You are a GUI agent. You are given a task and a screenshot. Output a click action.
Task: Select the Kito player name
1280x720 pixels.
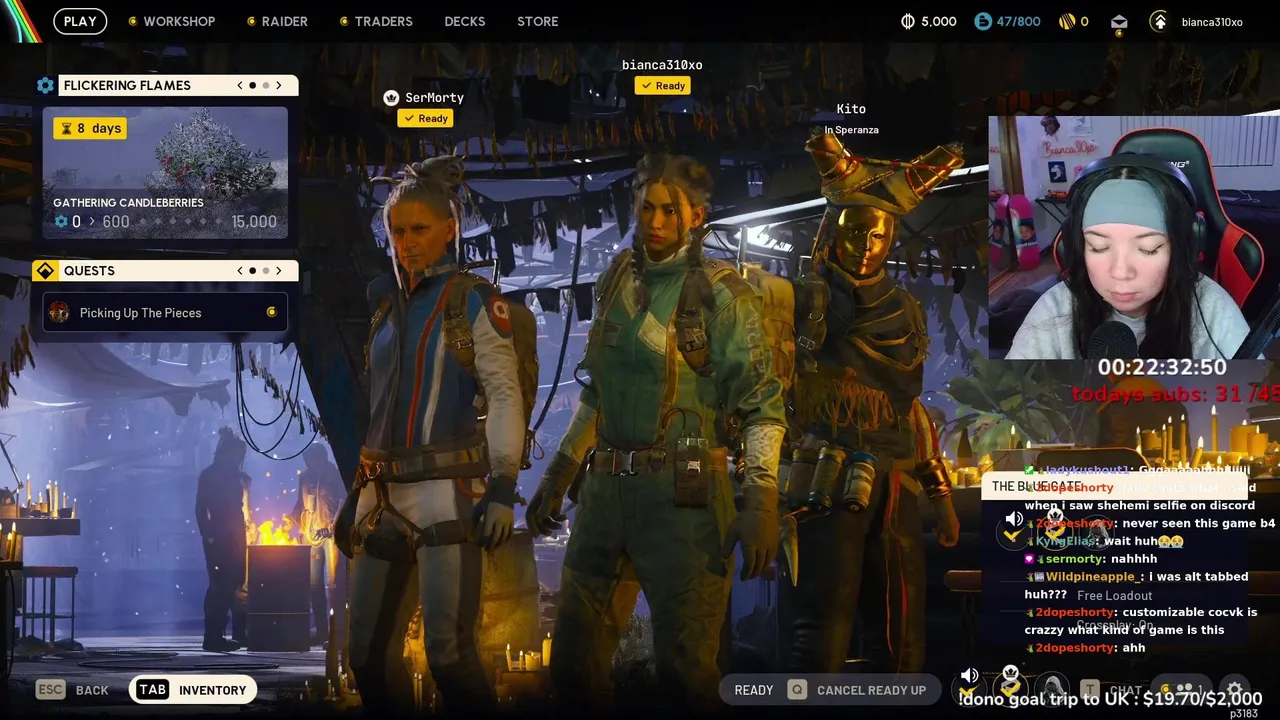851,109
